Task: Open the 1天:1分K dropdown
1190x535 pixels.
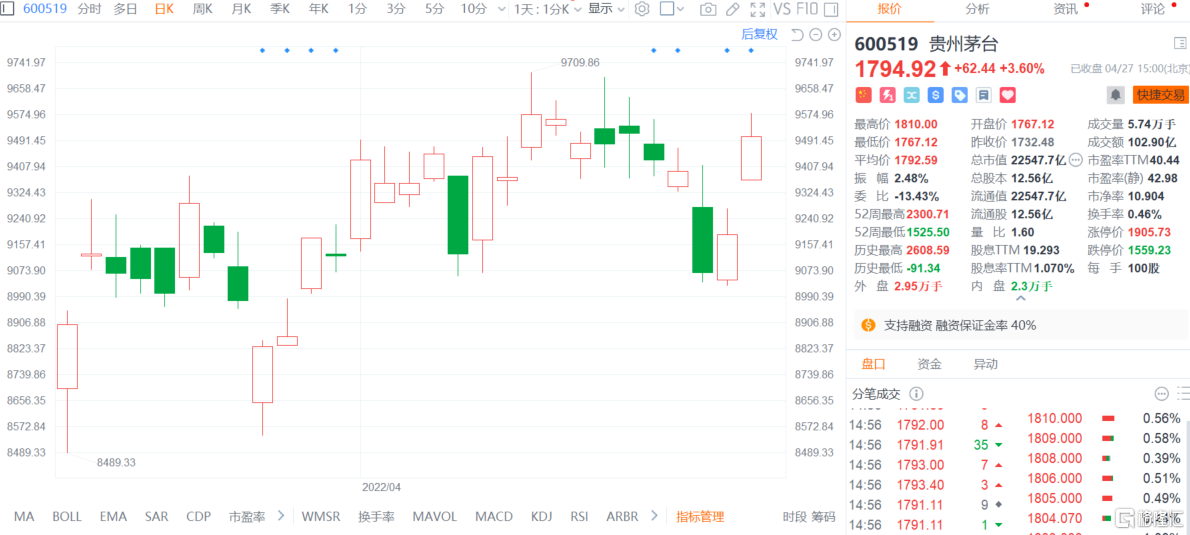Action: [548, 9]
